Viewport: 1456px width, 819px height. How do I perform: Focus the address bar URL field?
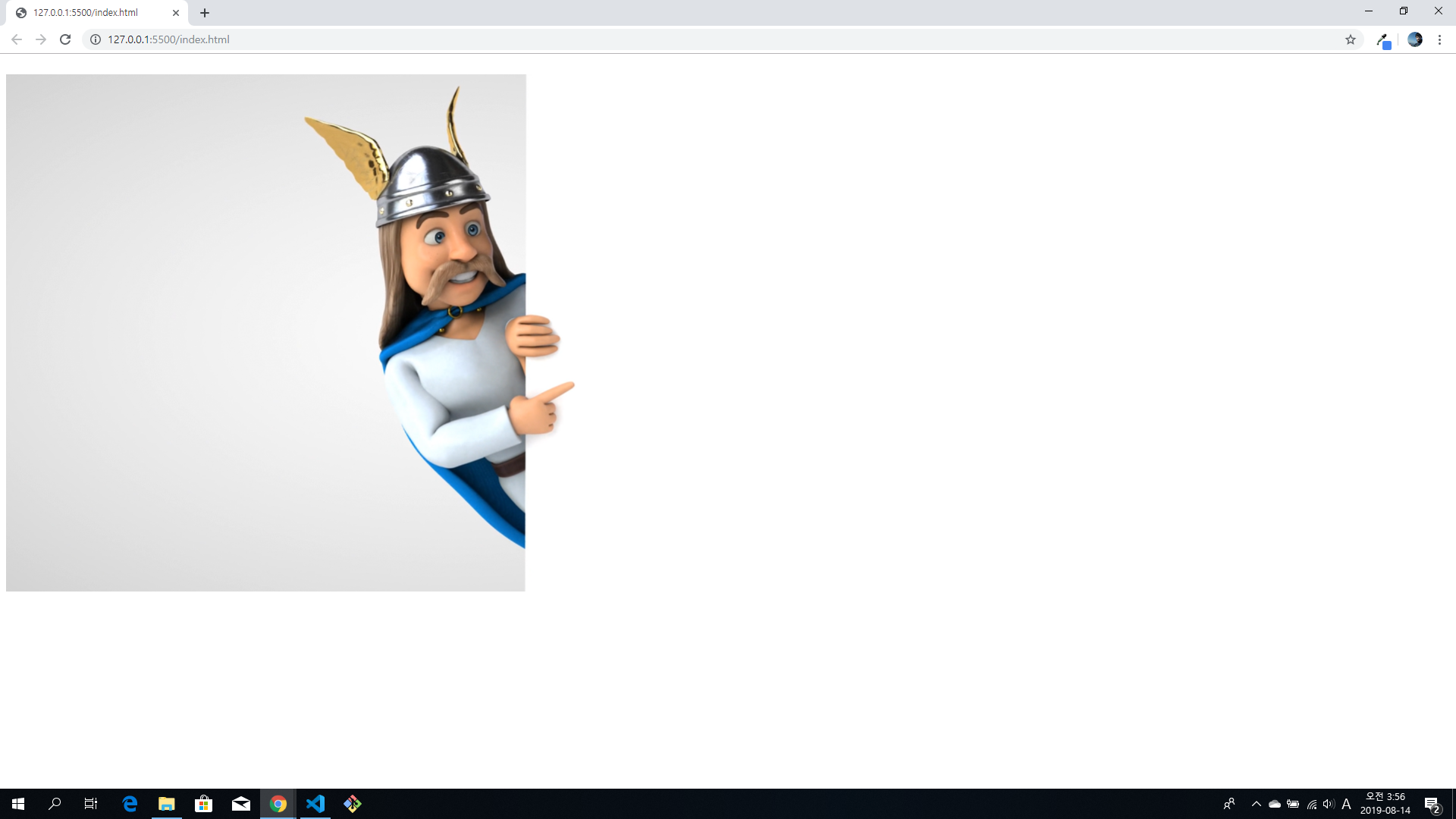682,39
